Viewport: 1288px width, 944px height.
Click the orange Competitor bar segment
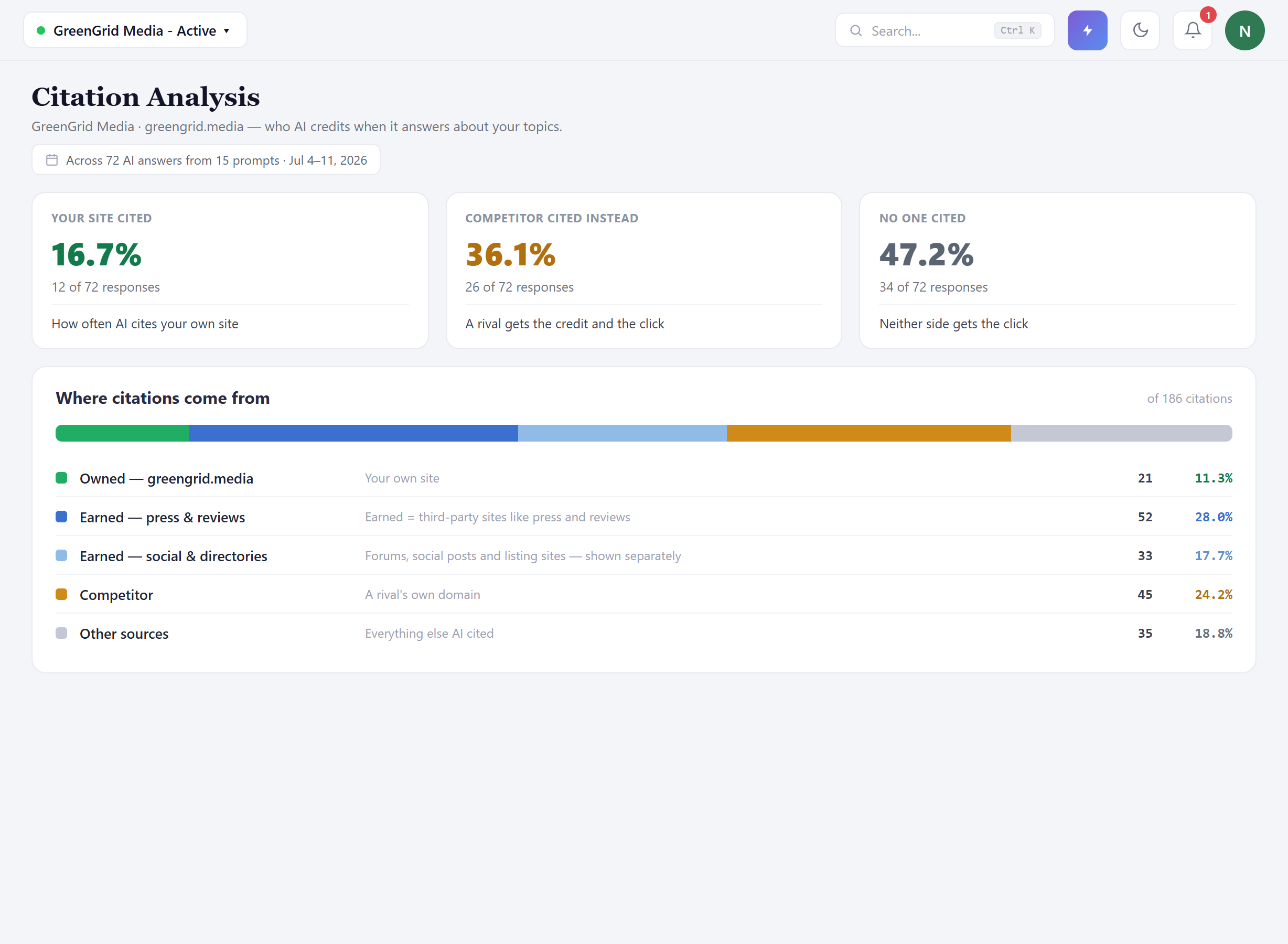[868, 433]
